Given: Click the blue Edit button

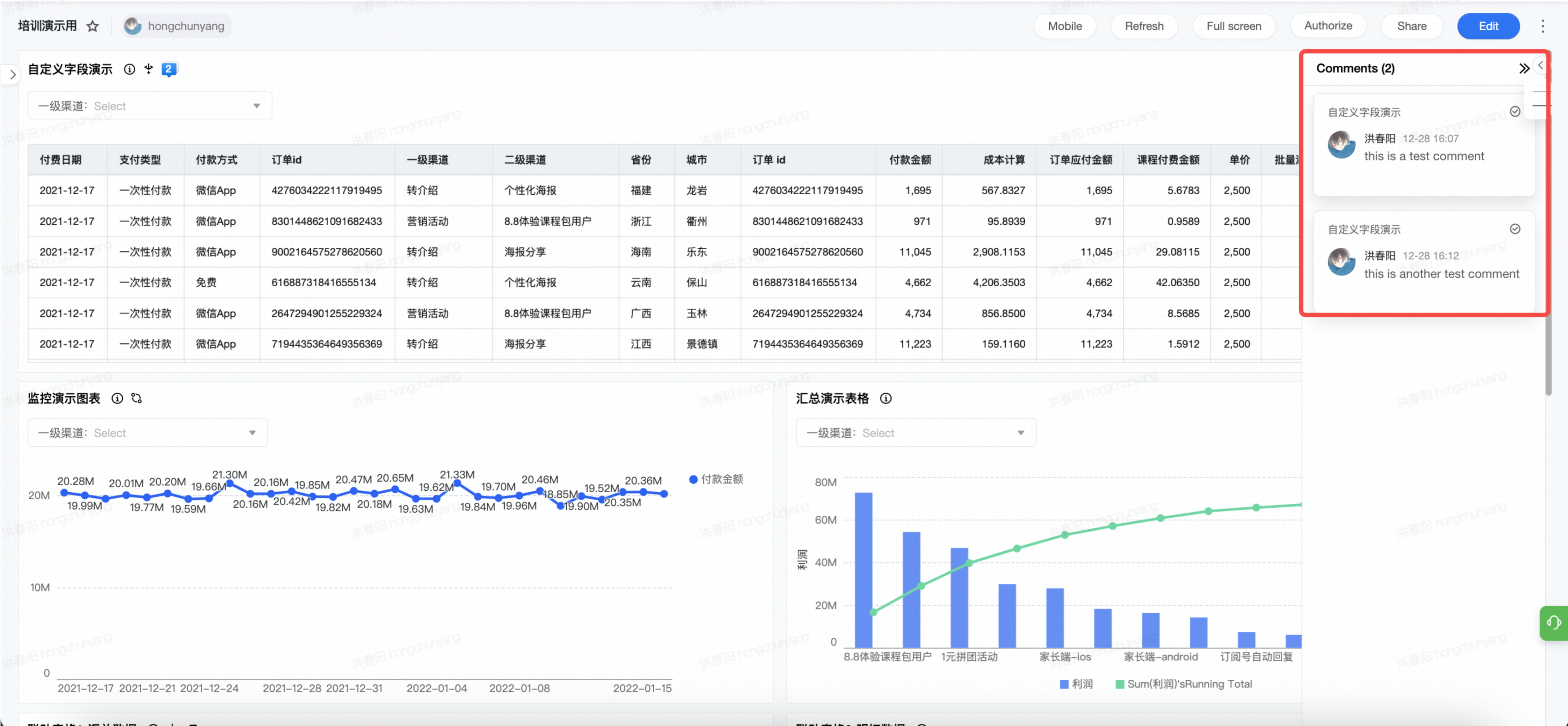Looking at the screenshot, I should tap(1488, 26).
